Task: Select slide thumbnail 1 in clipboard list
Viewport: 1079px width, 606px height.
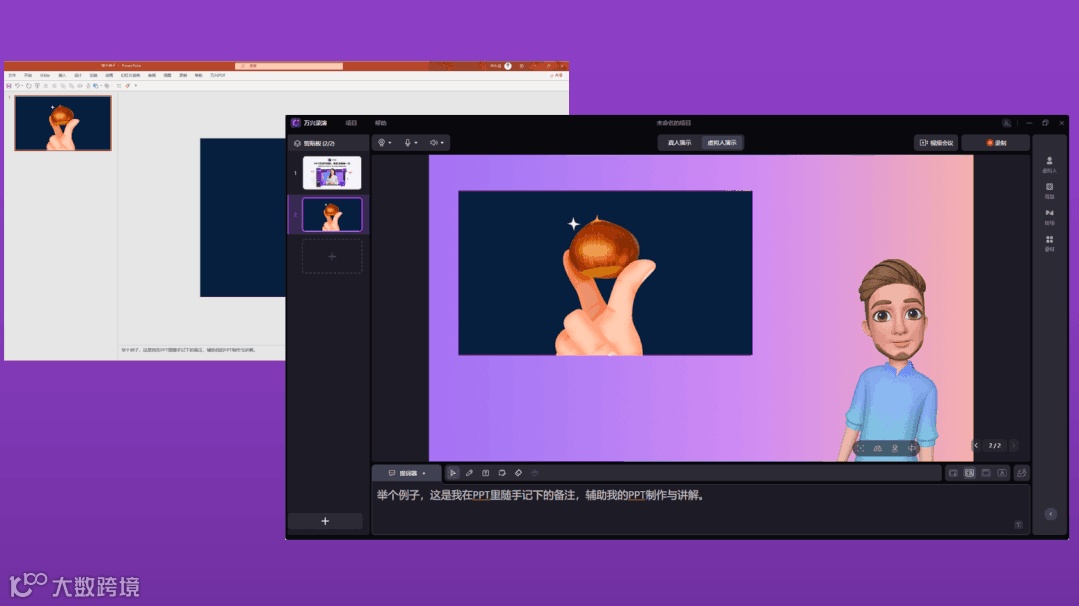Action: (332, 173)
